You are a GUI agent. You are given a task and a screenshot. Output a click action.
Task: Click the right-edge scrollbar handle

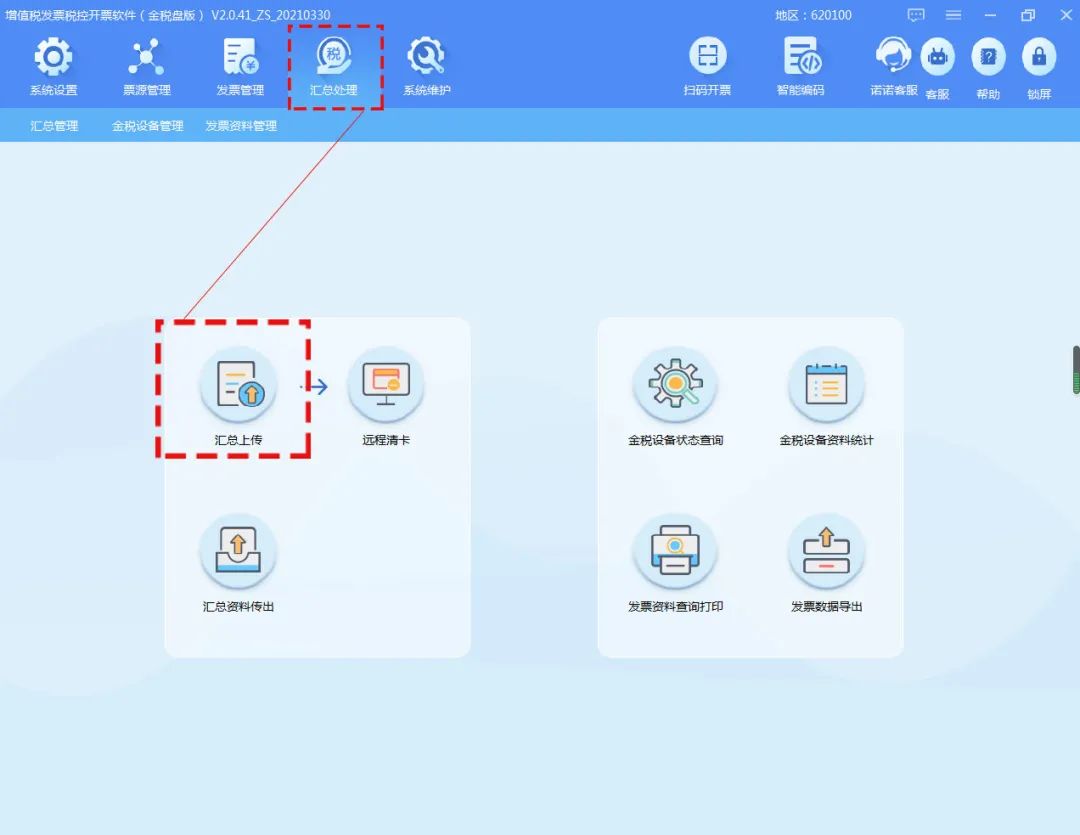click(x=1076, y=370)
